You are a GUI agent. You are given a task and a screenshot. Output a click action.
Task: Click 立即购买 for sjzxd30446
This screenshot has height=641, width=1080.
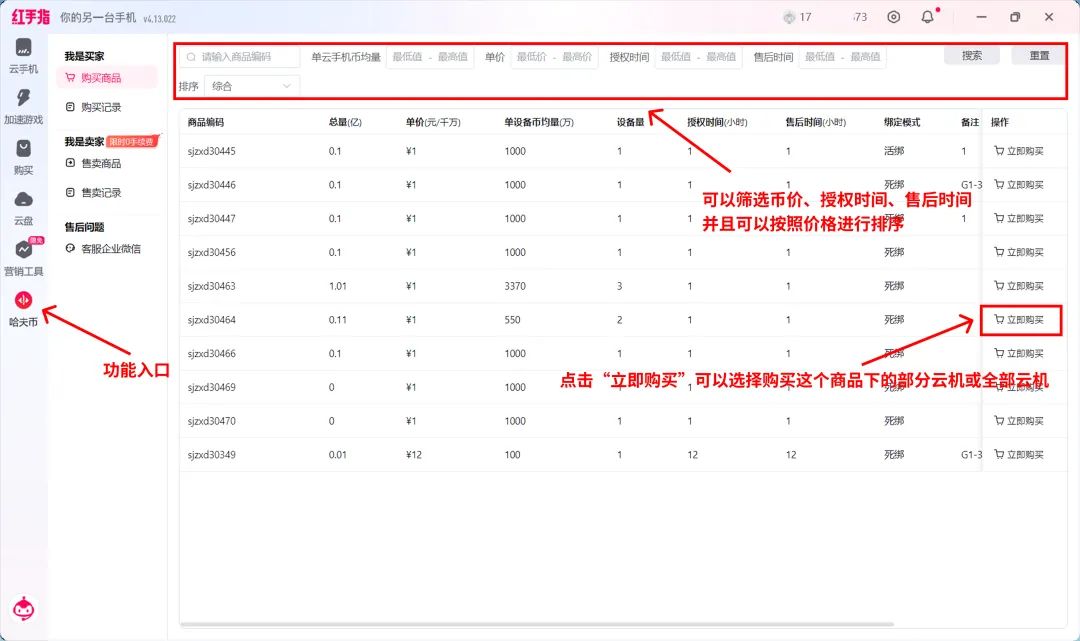(x=1019, y=185)
